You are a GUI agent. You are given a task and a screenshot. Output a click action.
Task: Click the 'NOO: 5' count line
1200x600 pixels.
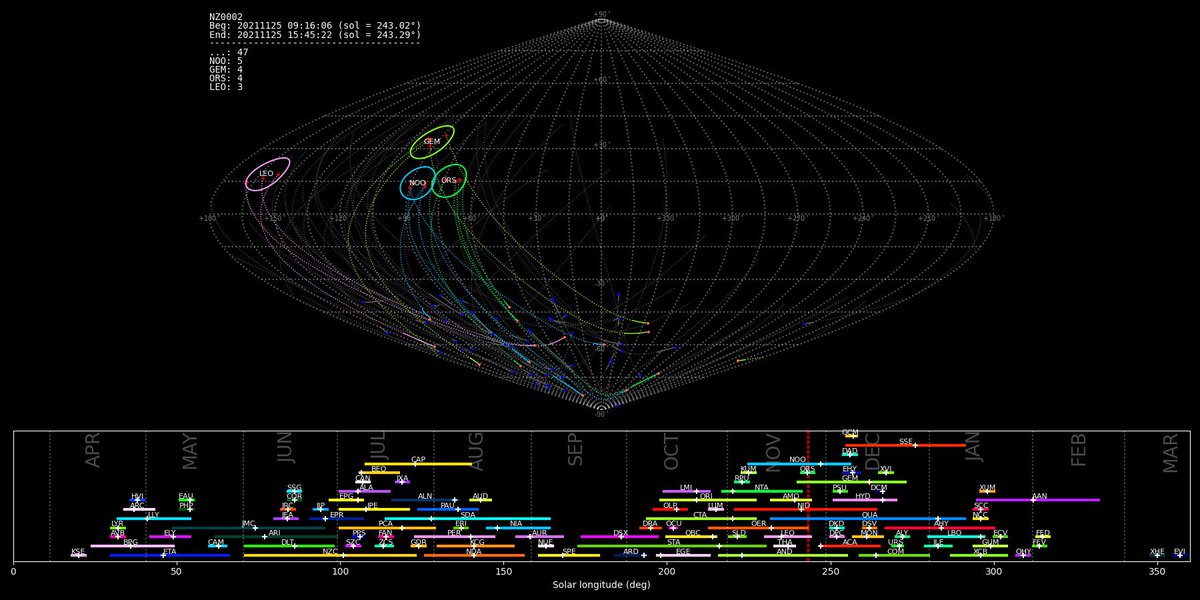click(x=226, y=61)
